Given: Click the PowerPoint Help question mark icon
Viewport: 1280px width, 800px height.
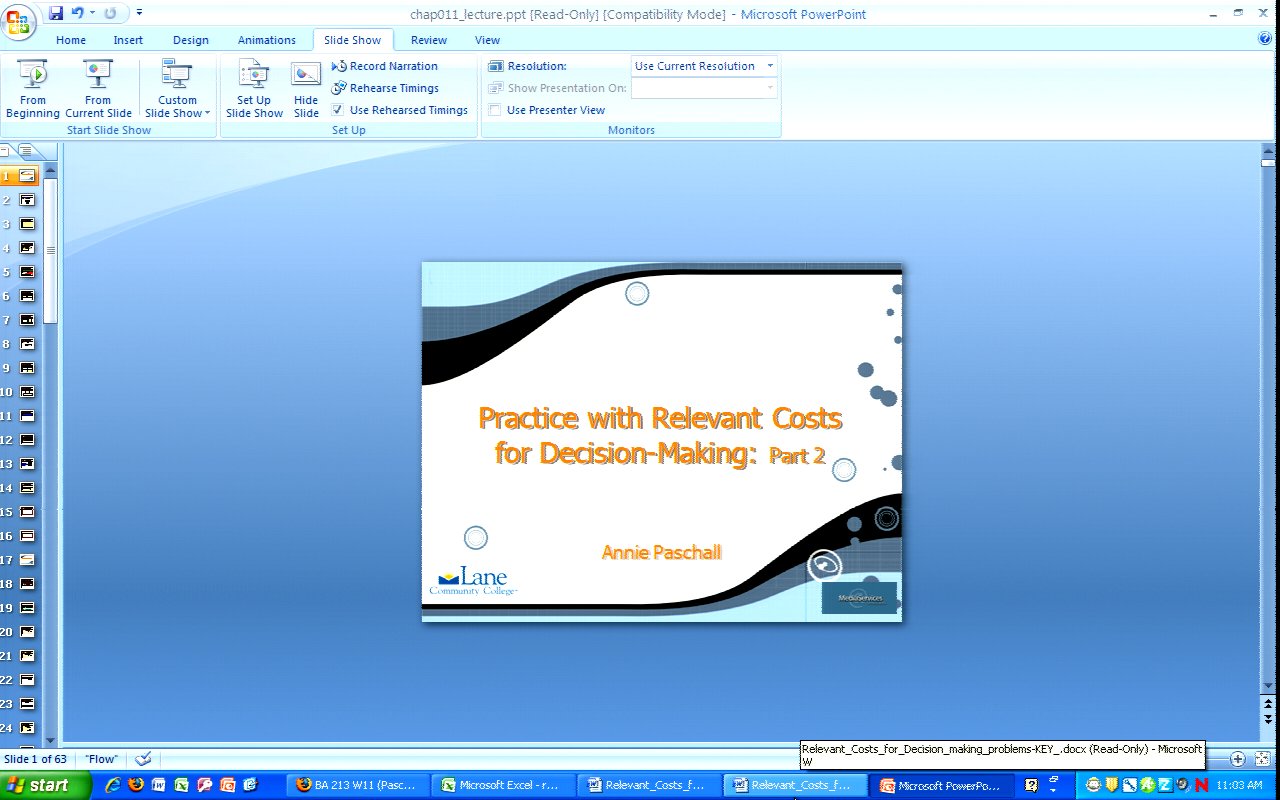Looking at the screenshot, I should point(1265,39).
